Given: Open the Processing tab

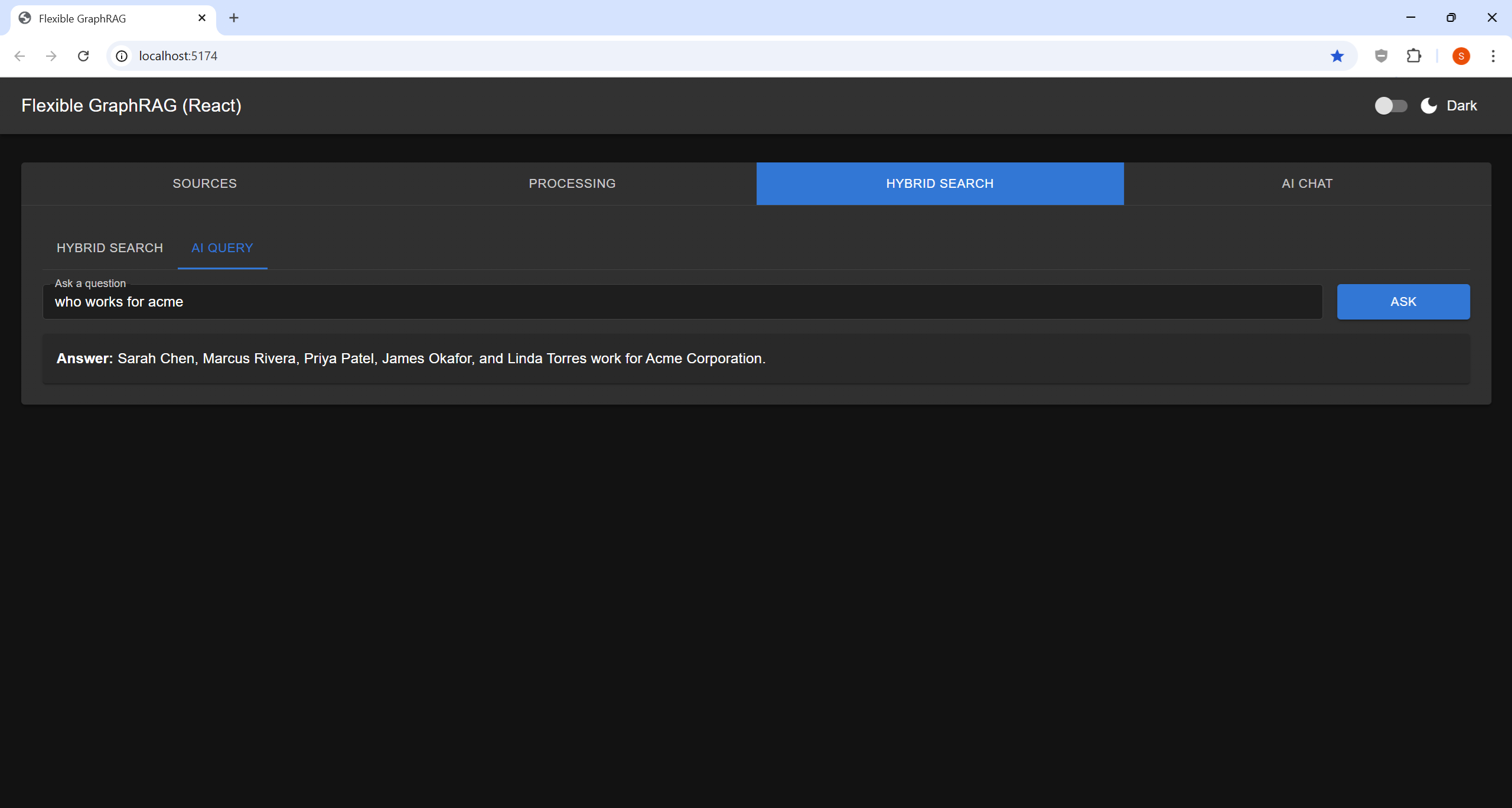Looking at the screenshot, I should coord(572,184).
